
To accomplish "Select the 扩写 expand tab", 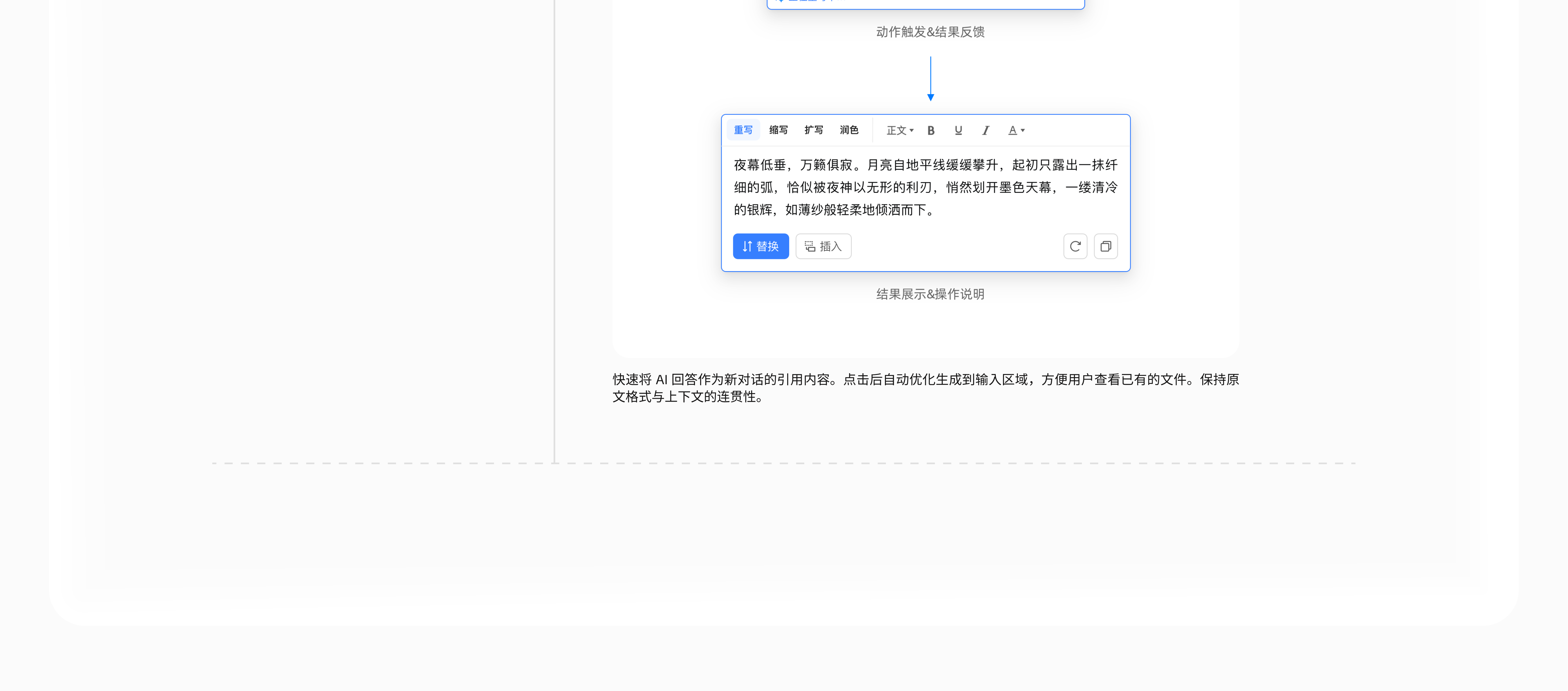I will [813, 130].
